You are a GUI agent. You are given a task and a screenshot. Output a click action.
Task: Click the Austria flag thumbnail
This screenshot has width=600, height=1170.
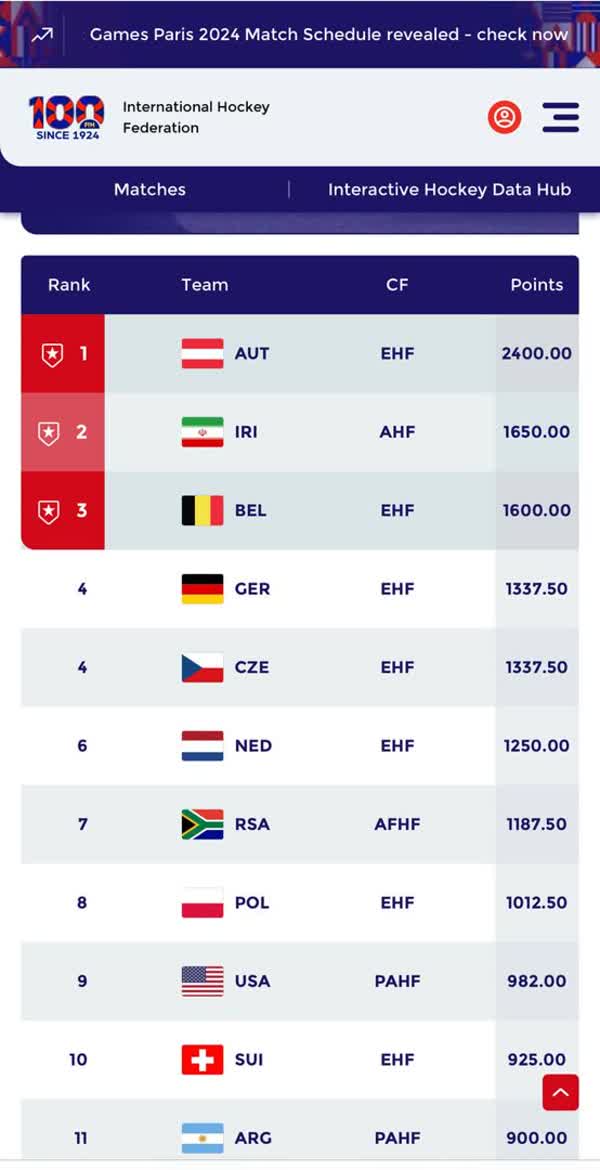pos(199,353)
